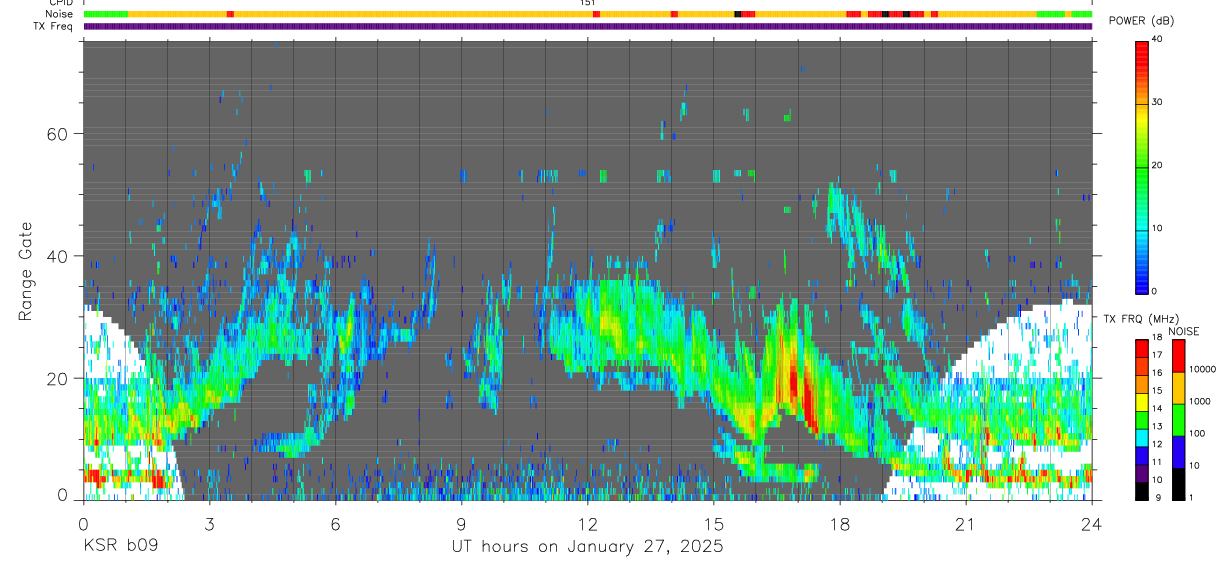Viewport: 1228px width, 567px height.
Task: Click the Noise strip at top
Action: pyautogui.click(x=588, y=14)
